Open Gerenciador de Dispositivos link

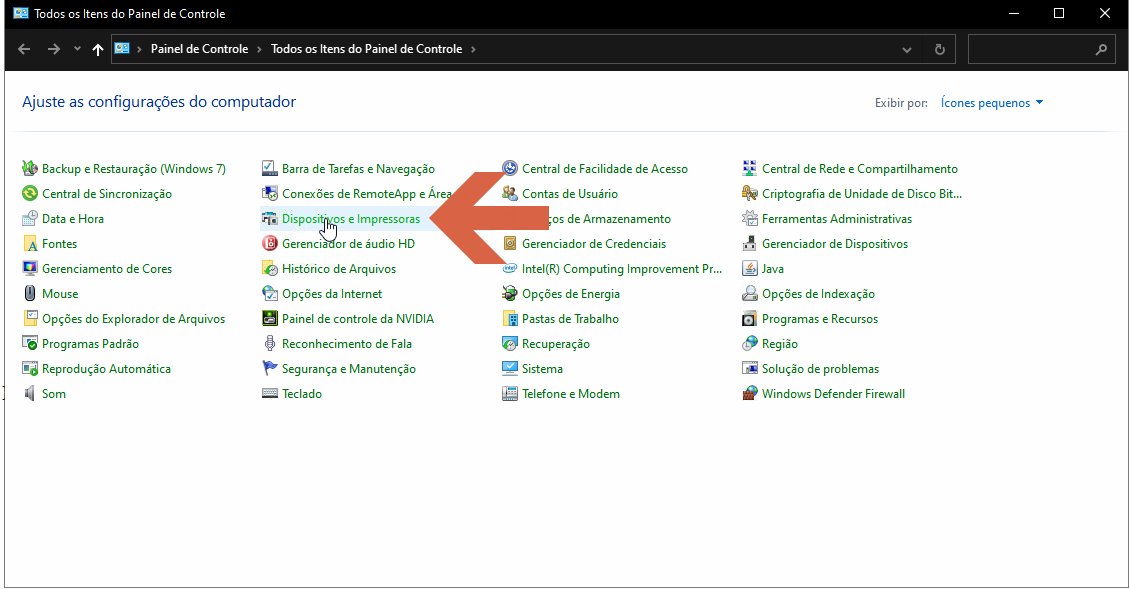point(835,244)
